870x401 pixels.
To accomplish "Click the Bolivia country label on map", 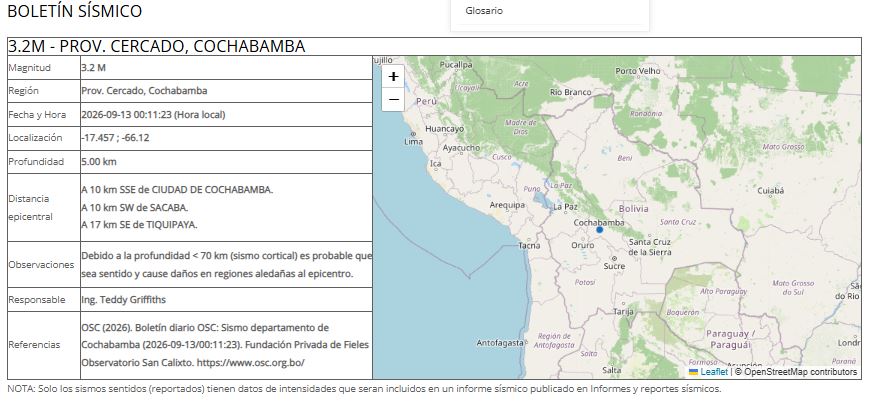I will 633,209.
